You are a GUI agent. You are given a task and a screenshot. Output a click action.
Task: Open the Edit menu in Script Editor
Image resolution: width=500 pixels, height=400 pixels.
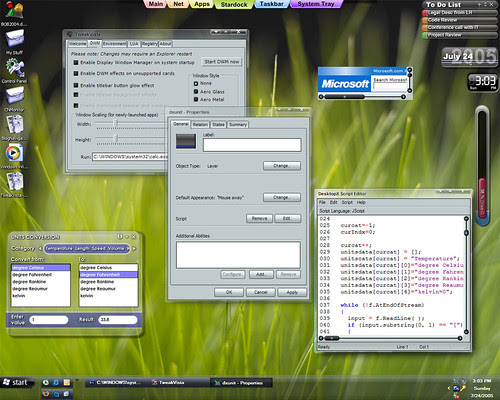pyautogui.click(x=334, y=202)
